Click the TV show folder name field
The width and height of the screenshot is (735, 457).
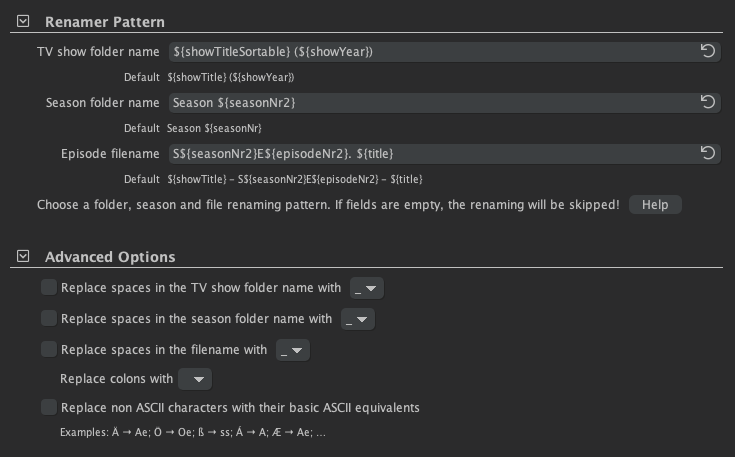tap(430, 51)
